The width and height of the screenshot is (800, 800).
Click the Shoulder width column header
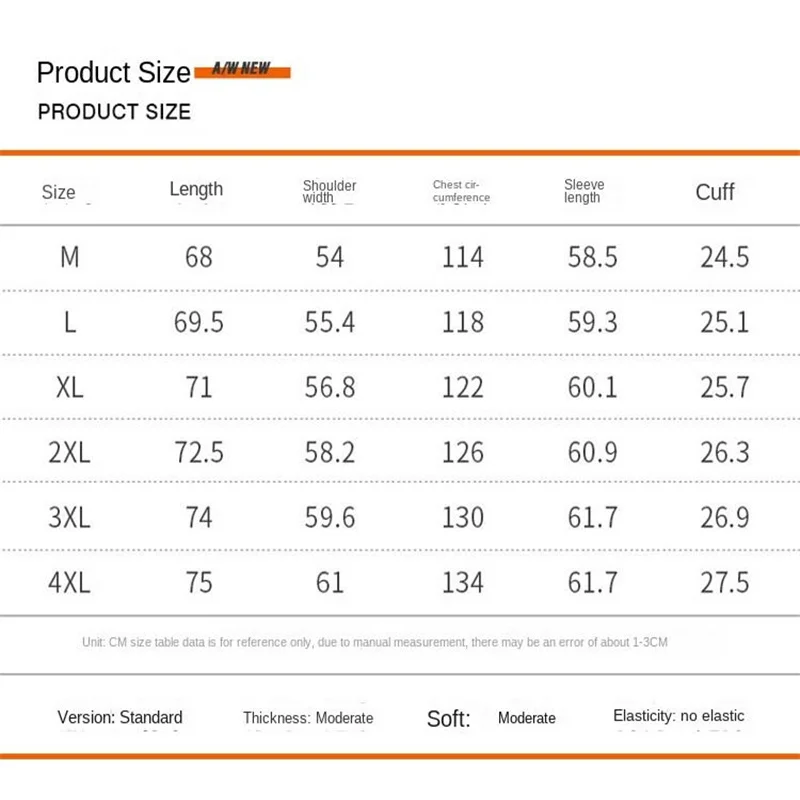(329, 191)
